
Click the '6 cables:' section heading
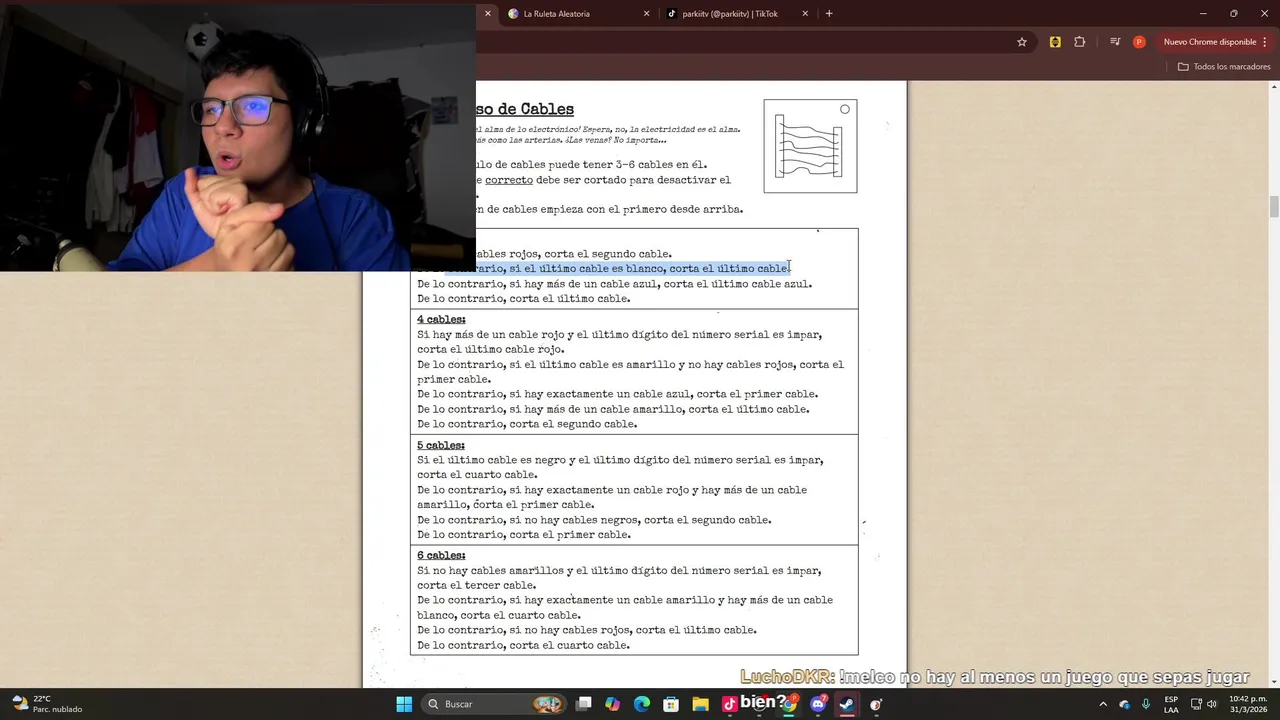441,555
